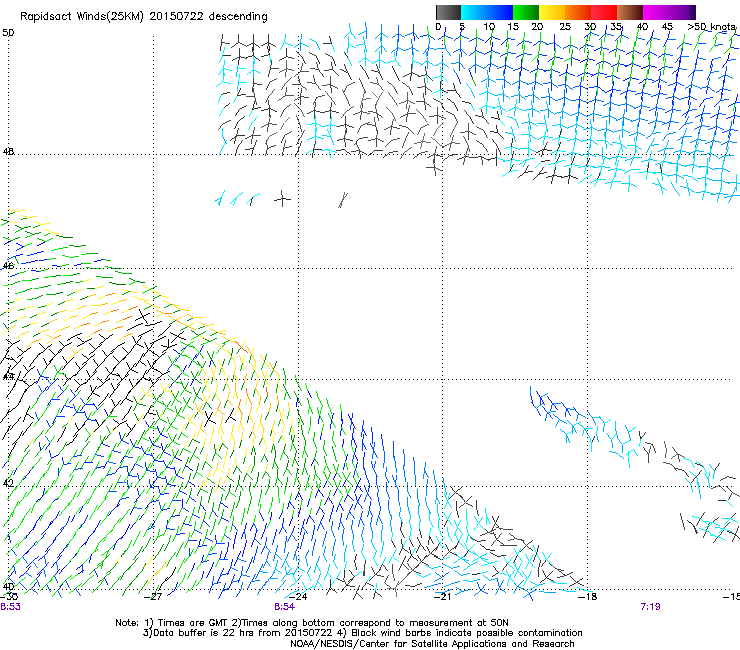Click the '40' label under the color scale
This screenshot has width=740, height=650.
tap(642, 27)
